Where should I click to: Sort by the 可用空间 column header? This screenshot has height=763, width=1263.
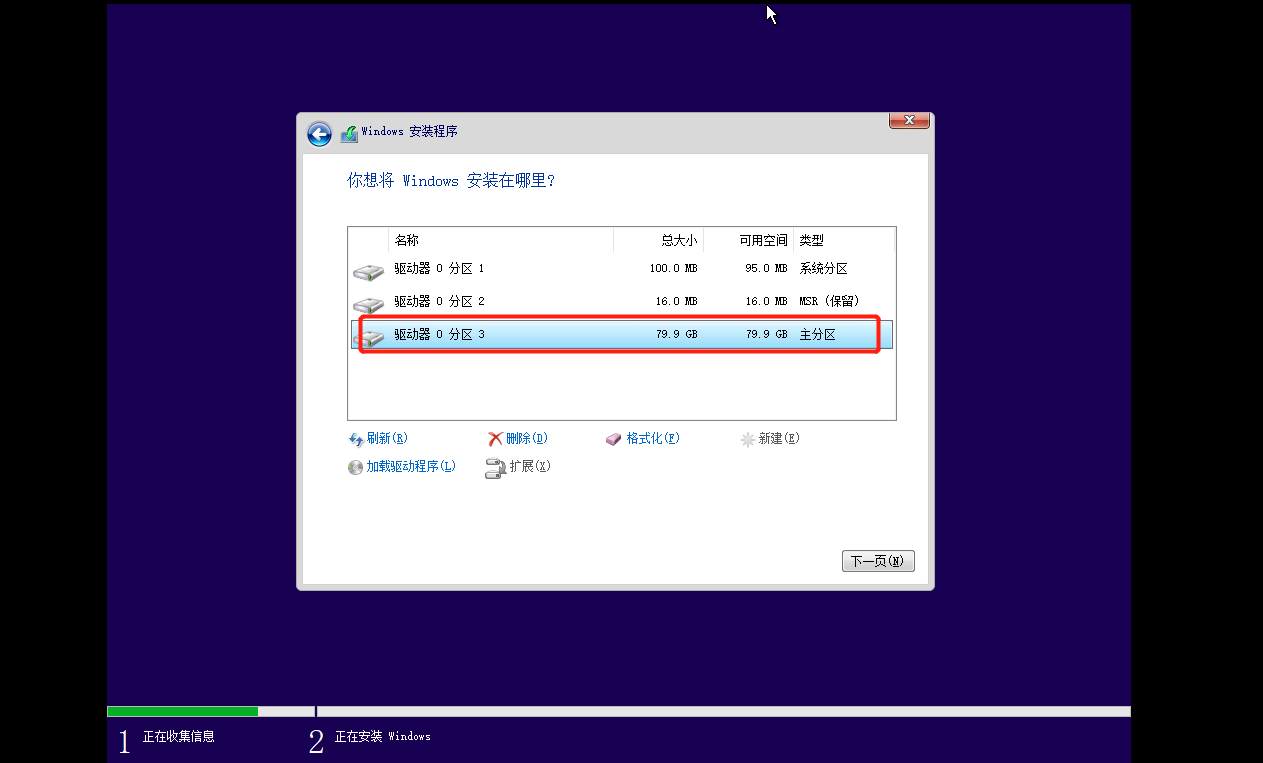(x=748, y=240)
